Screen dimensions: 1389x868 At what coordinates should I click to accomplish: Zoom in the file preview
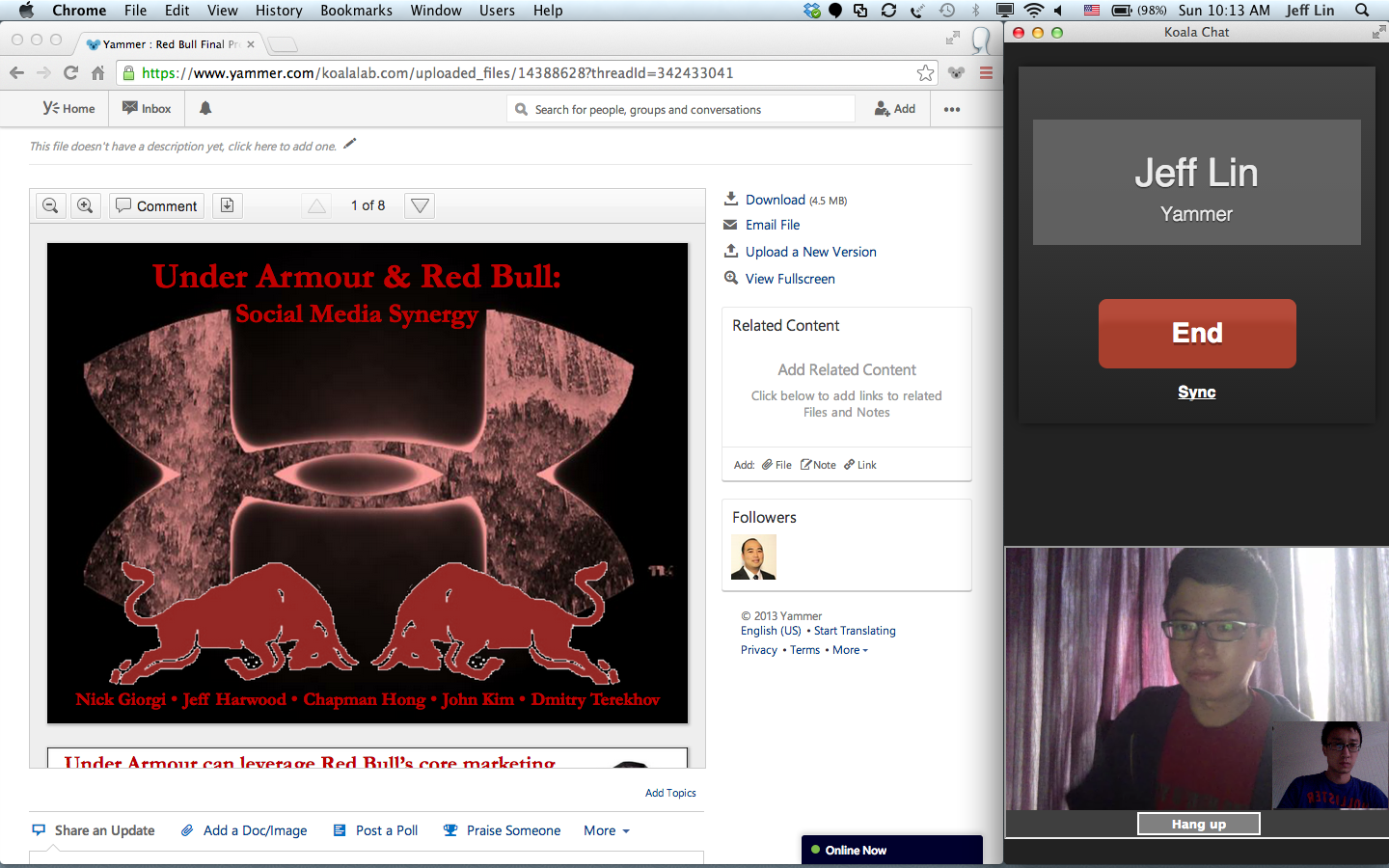click(85, 205)
